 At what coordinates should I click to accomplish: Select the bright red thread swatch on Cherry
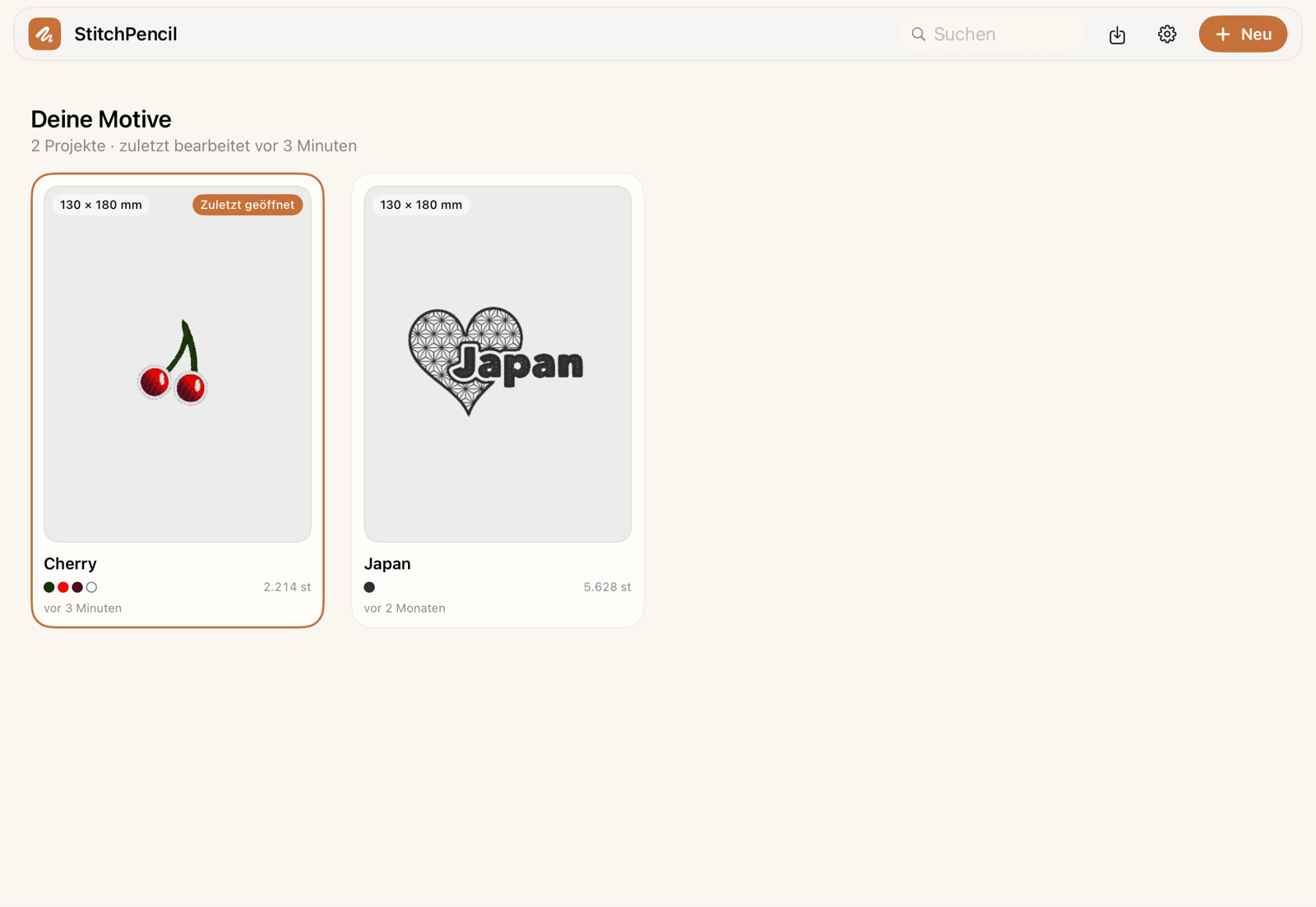click(63, 587)
